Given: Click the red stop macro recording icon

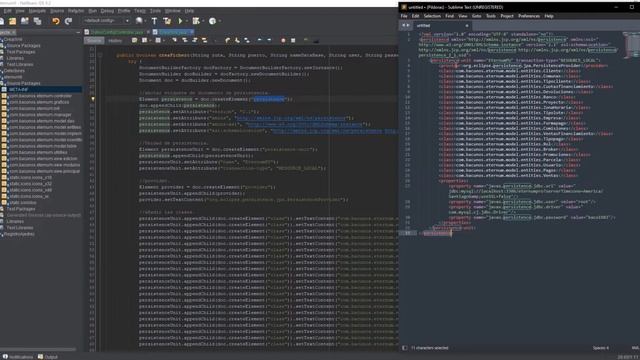Looking at the screenshot, I should 283,40.
